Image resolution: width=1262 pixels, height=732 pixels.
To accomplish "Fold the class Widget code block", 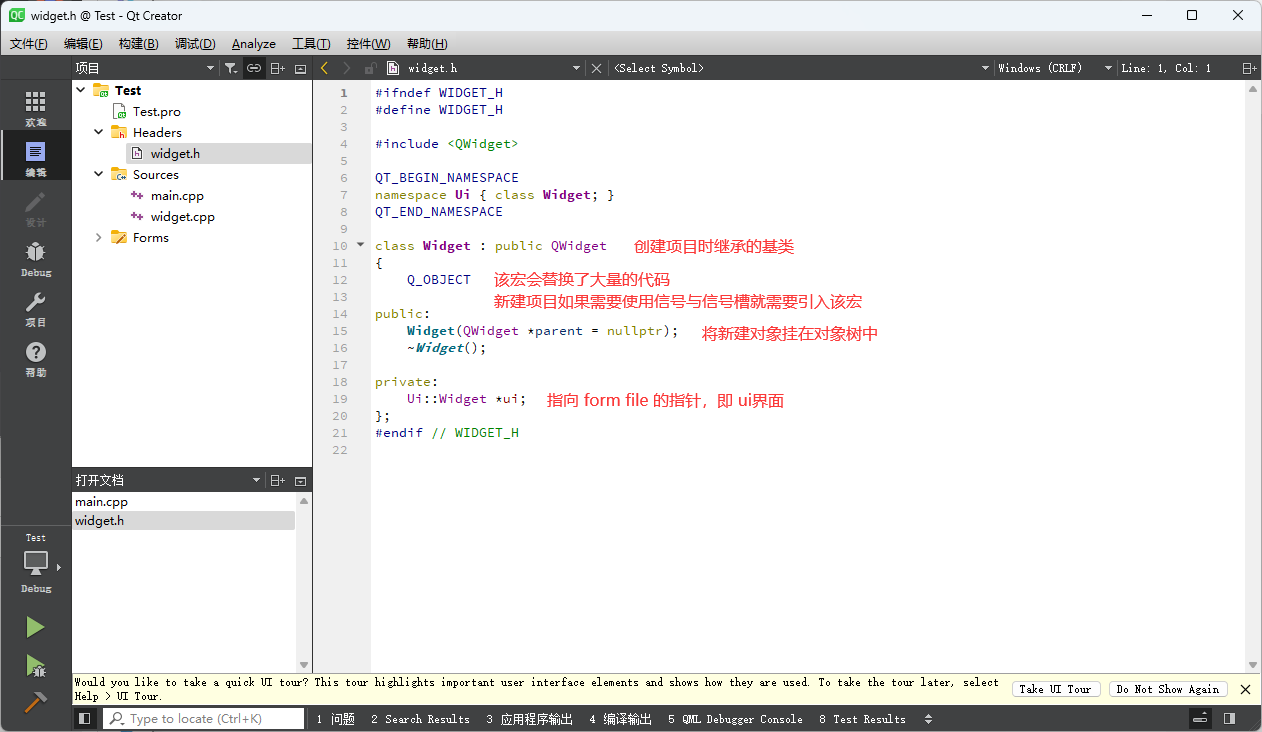I will 361,245.
